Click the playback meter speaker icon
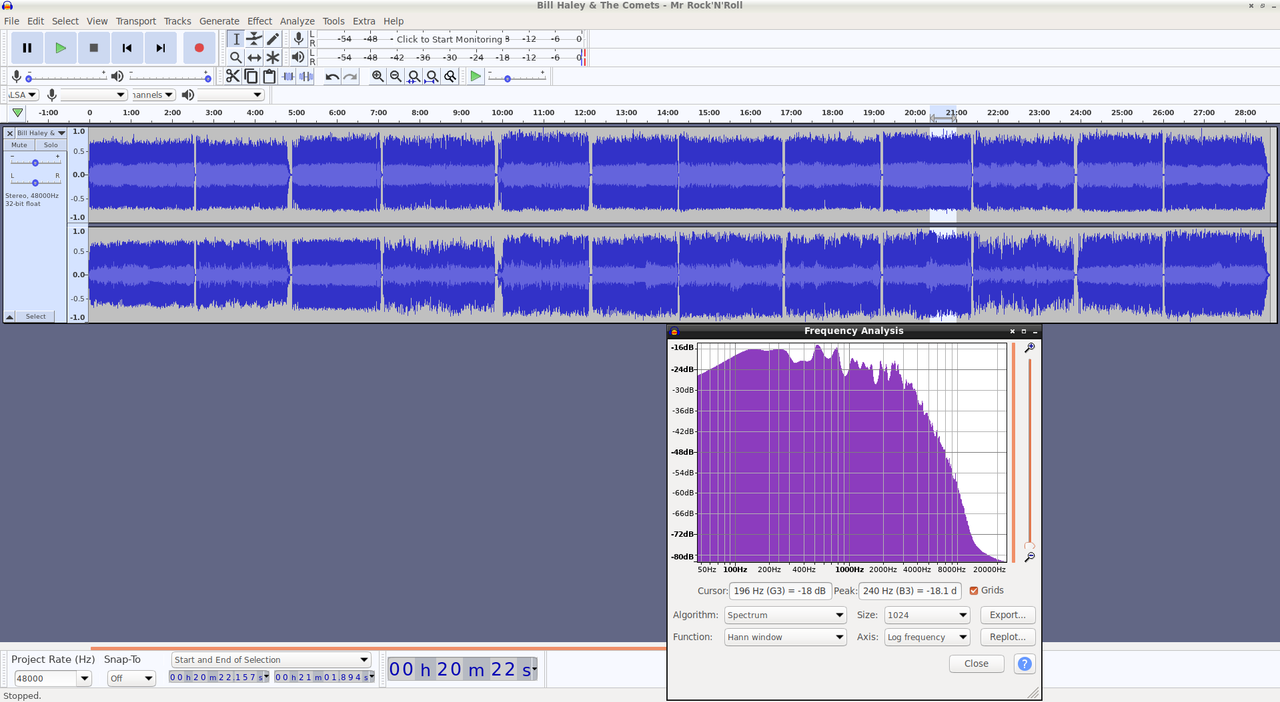This screenshot has width=1280, height=702. [298, 58]
